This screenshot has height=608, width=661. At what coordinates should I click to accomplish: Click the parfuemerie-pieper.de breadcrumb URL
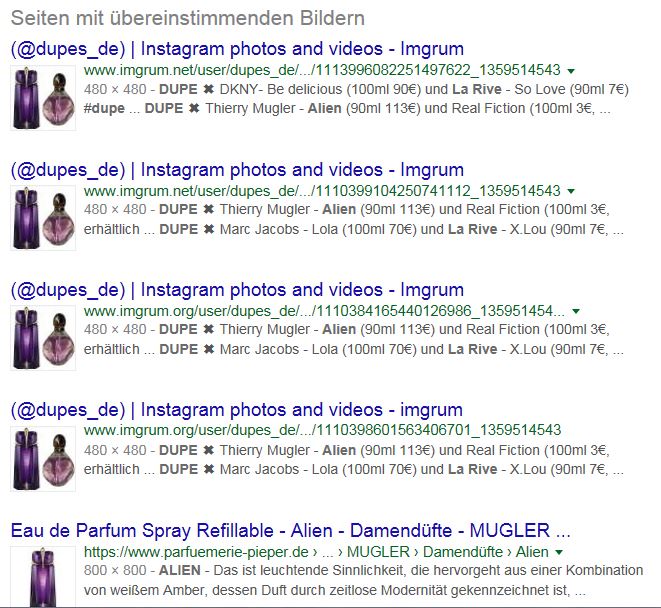(x=316, y=552)
